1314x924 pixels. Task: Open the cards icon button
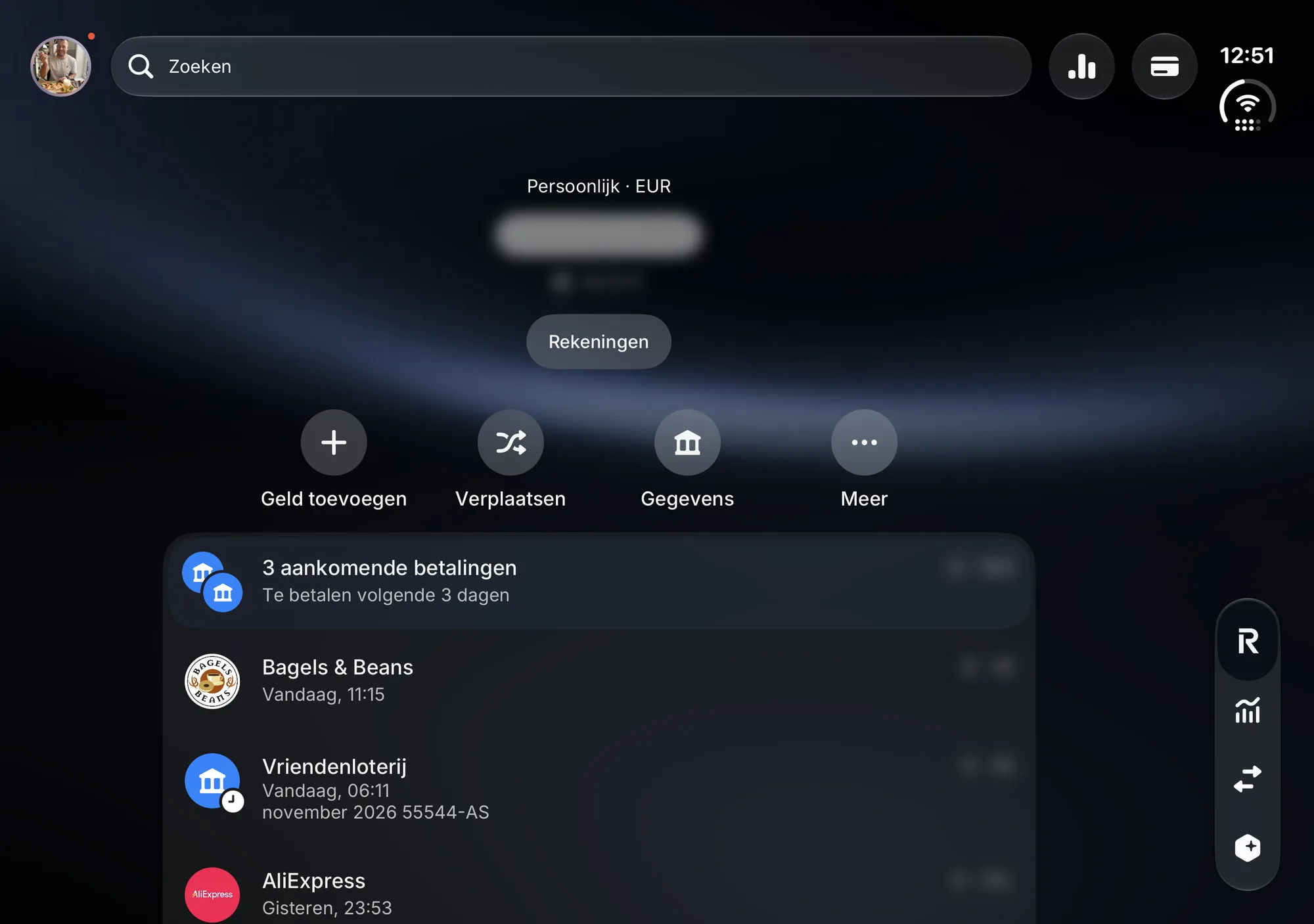tap(1164, 66)
